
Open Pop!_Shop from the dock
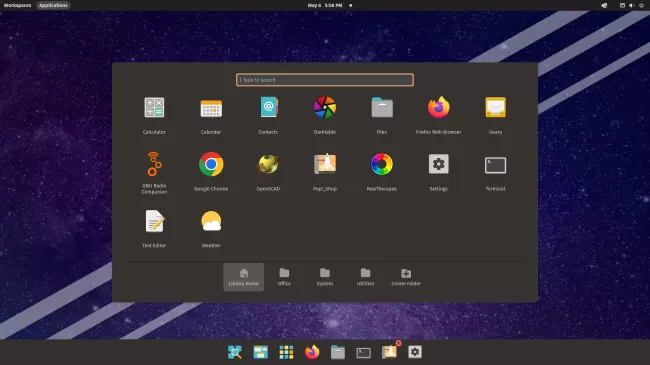tap(390, 351)
